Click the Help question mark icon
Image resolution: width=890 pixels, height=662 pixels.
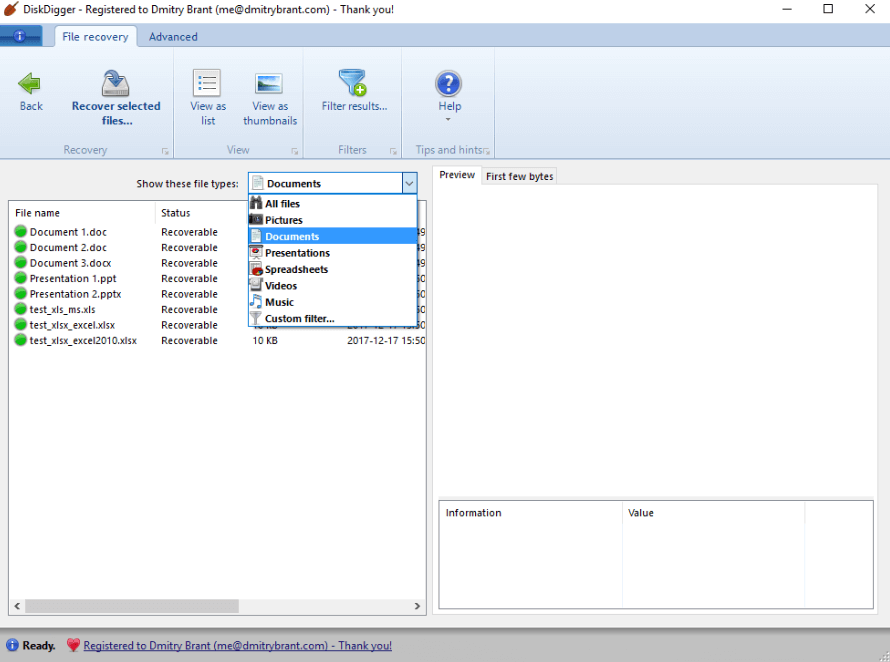point(449,83)
